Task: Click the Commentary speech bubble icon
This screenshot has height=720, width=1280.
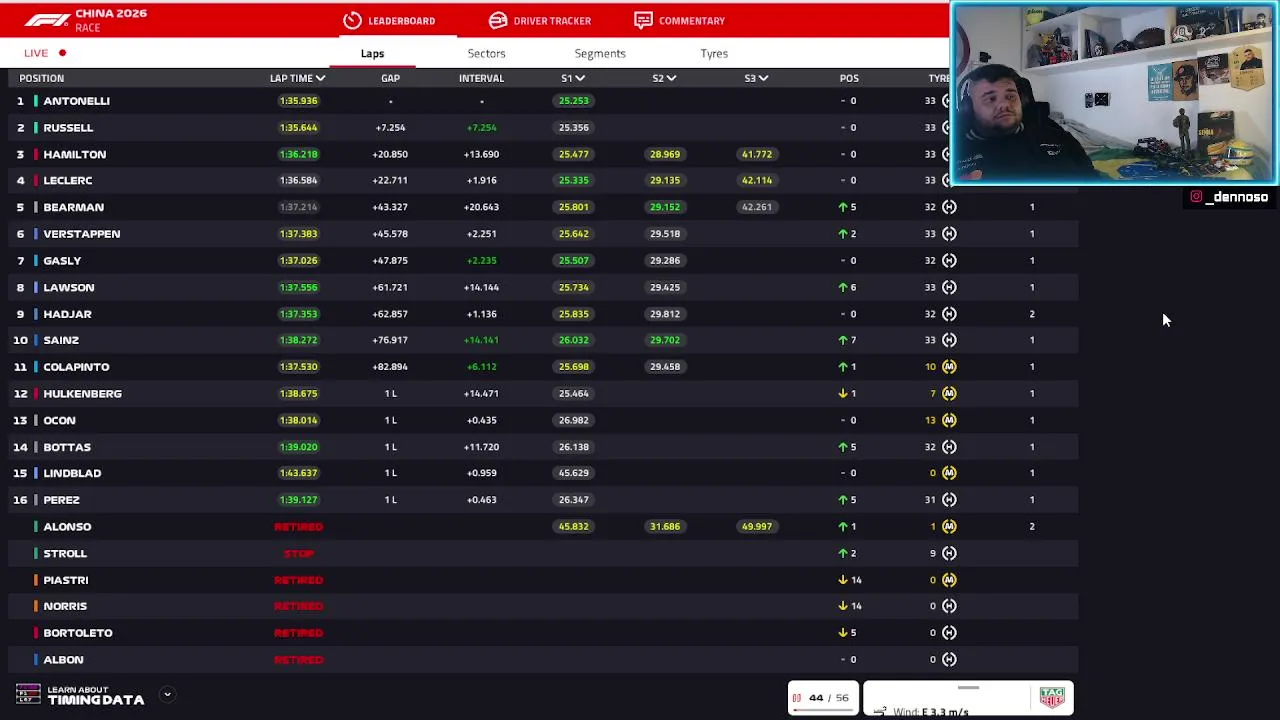Action: 643,20
